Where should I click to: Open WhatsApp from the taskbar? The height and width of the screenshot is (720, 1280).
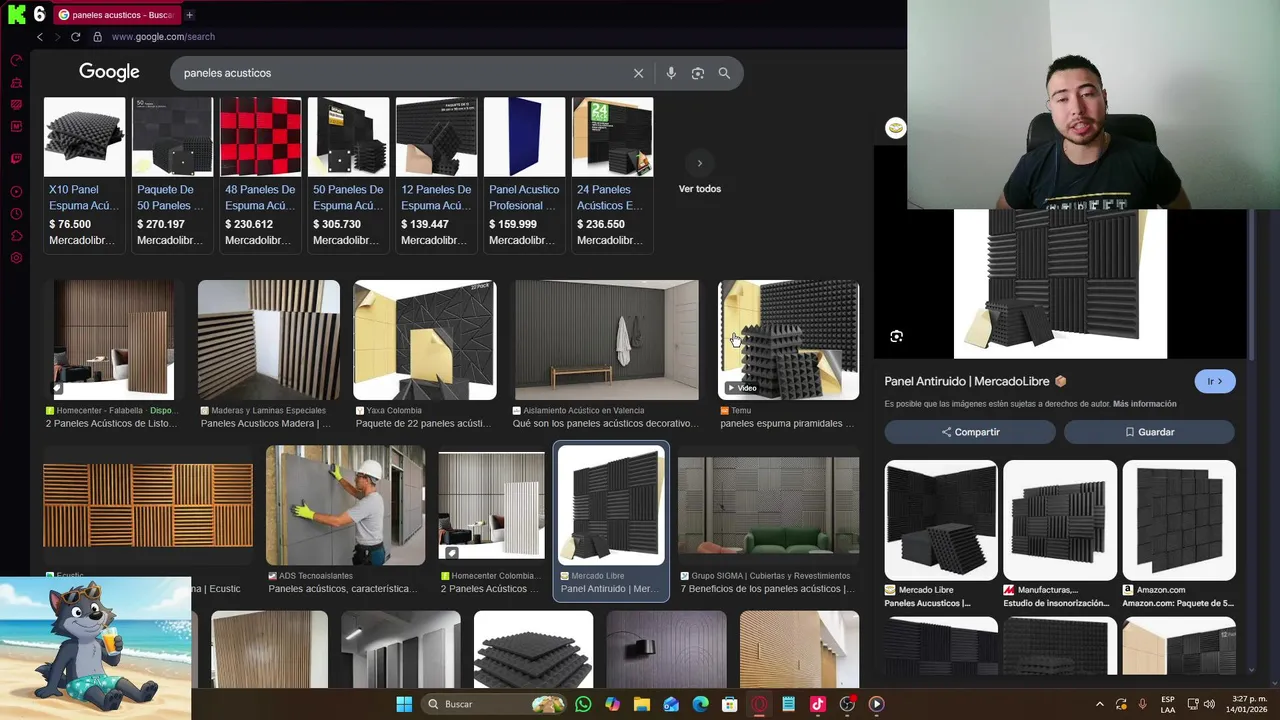pos(583,704)
